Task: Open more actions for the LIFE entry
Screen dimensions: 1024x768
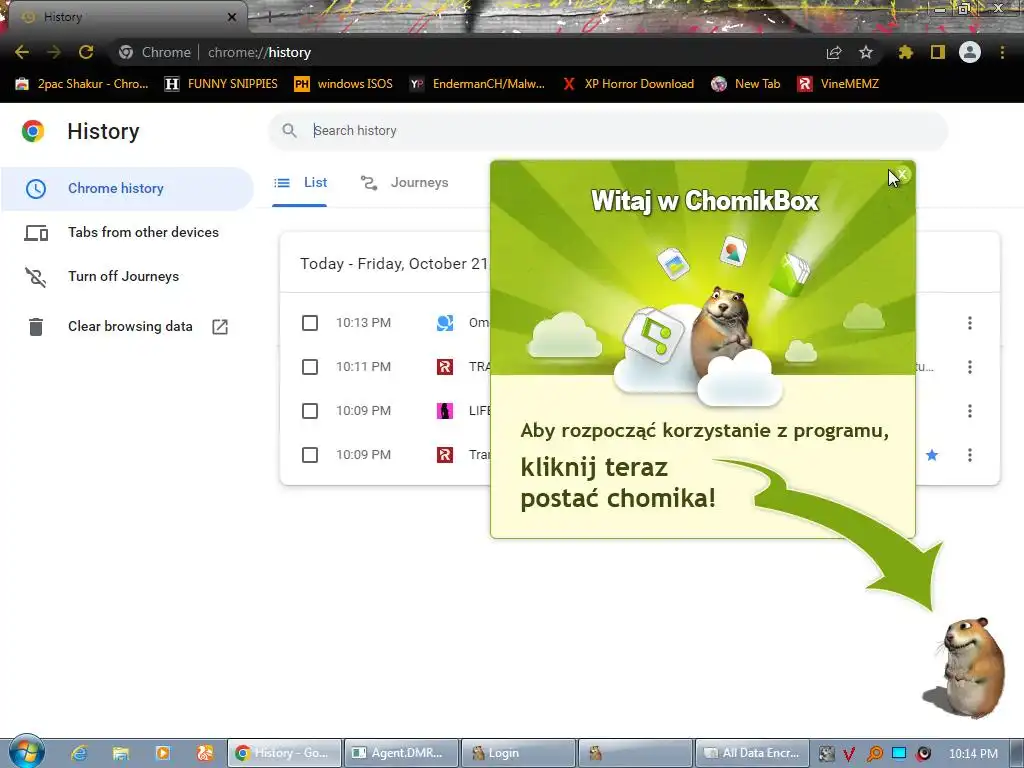Action: pyautogui.click(x=970, y=411)
